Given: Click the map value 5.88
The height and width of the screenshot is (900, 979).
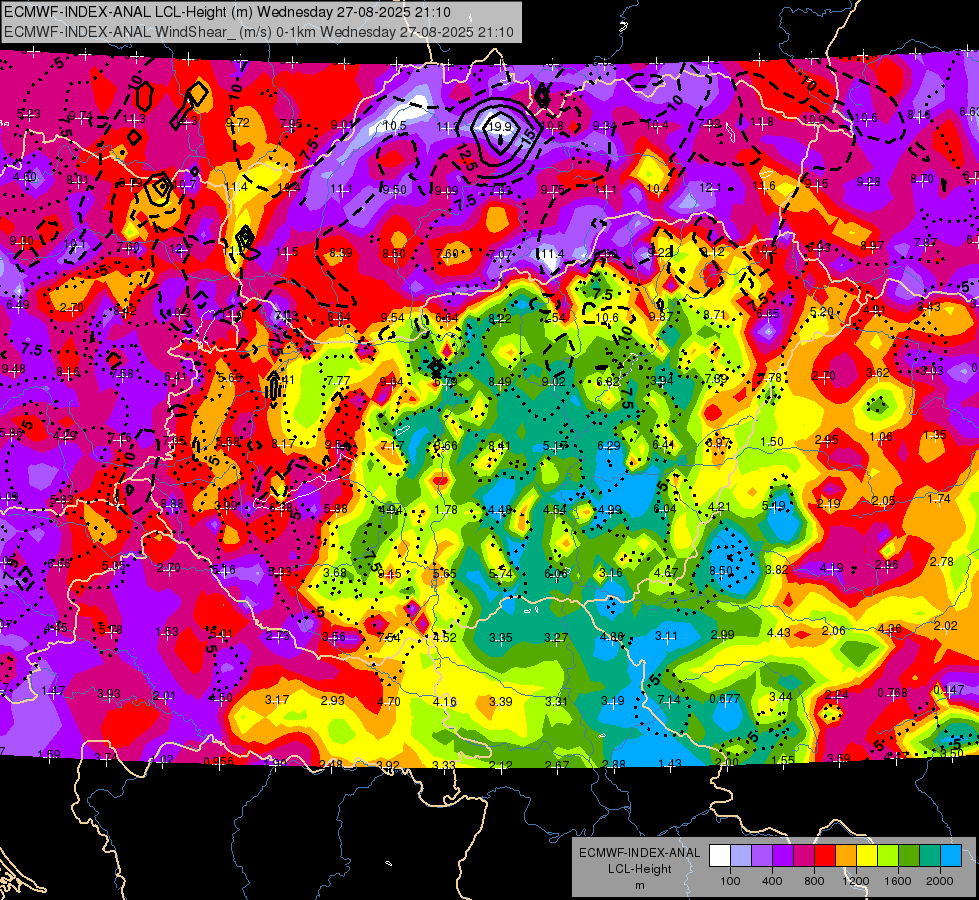Looking at the screenshot, I should pyautogui.click(x=336, y=508).
